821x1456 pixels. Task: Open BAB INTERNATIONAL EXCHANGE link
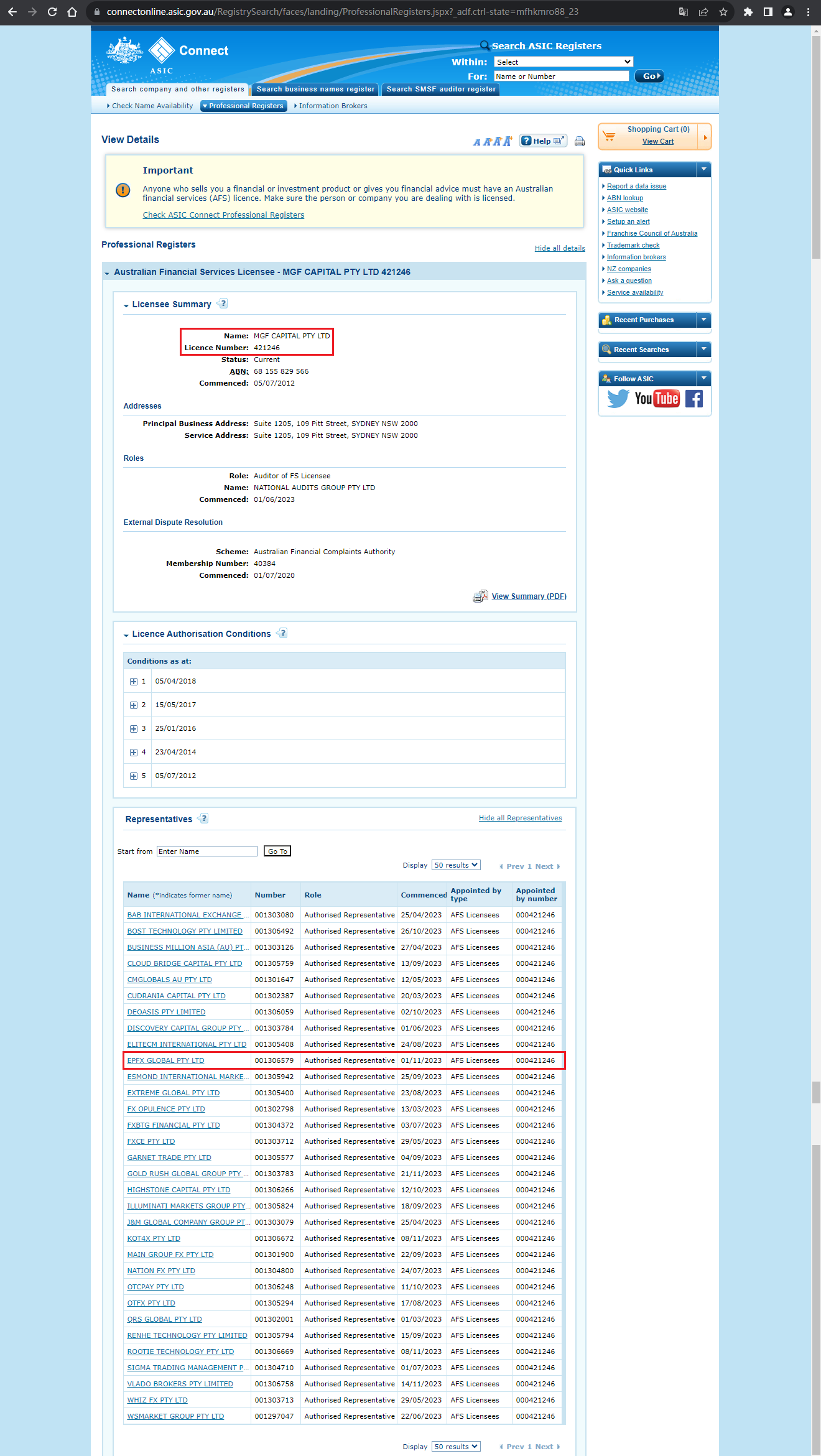tap(188, 915)
